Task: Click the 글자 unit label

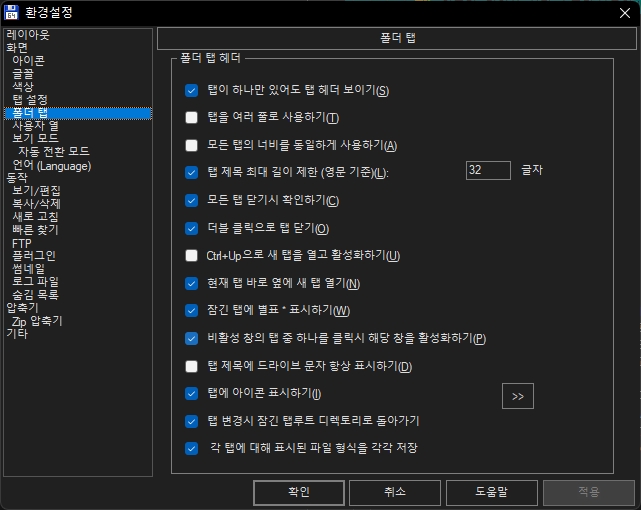Action: click(532, 170)
